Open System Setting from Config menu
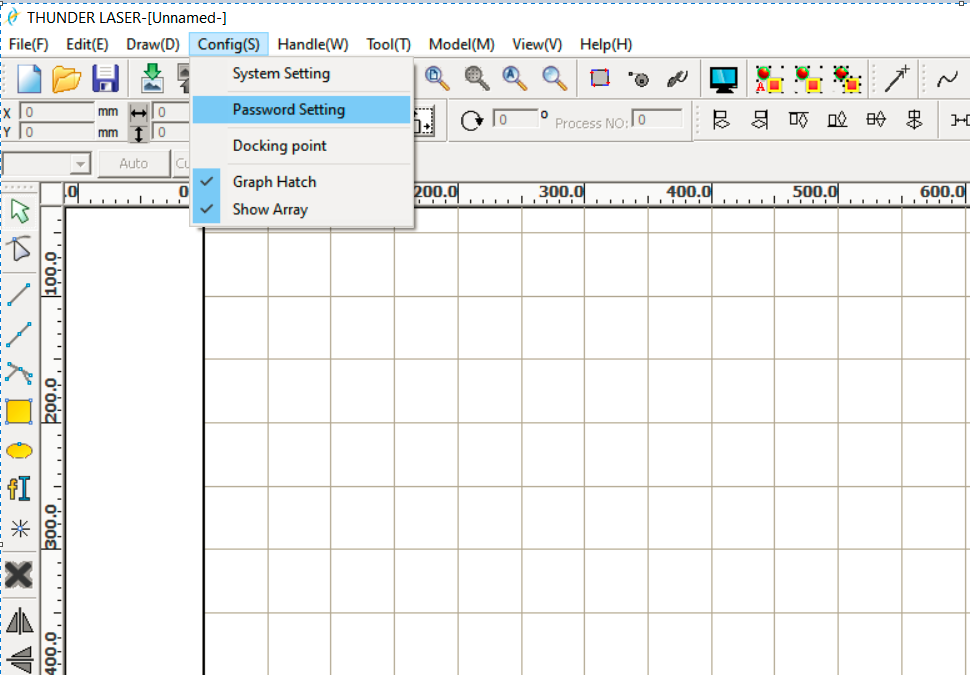Image resolution: width=970 pixels, height=675 pixels. (x=302, y=73)
